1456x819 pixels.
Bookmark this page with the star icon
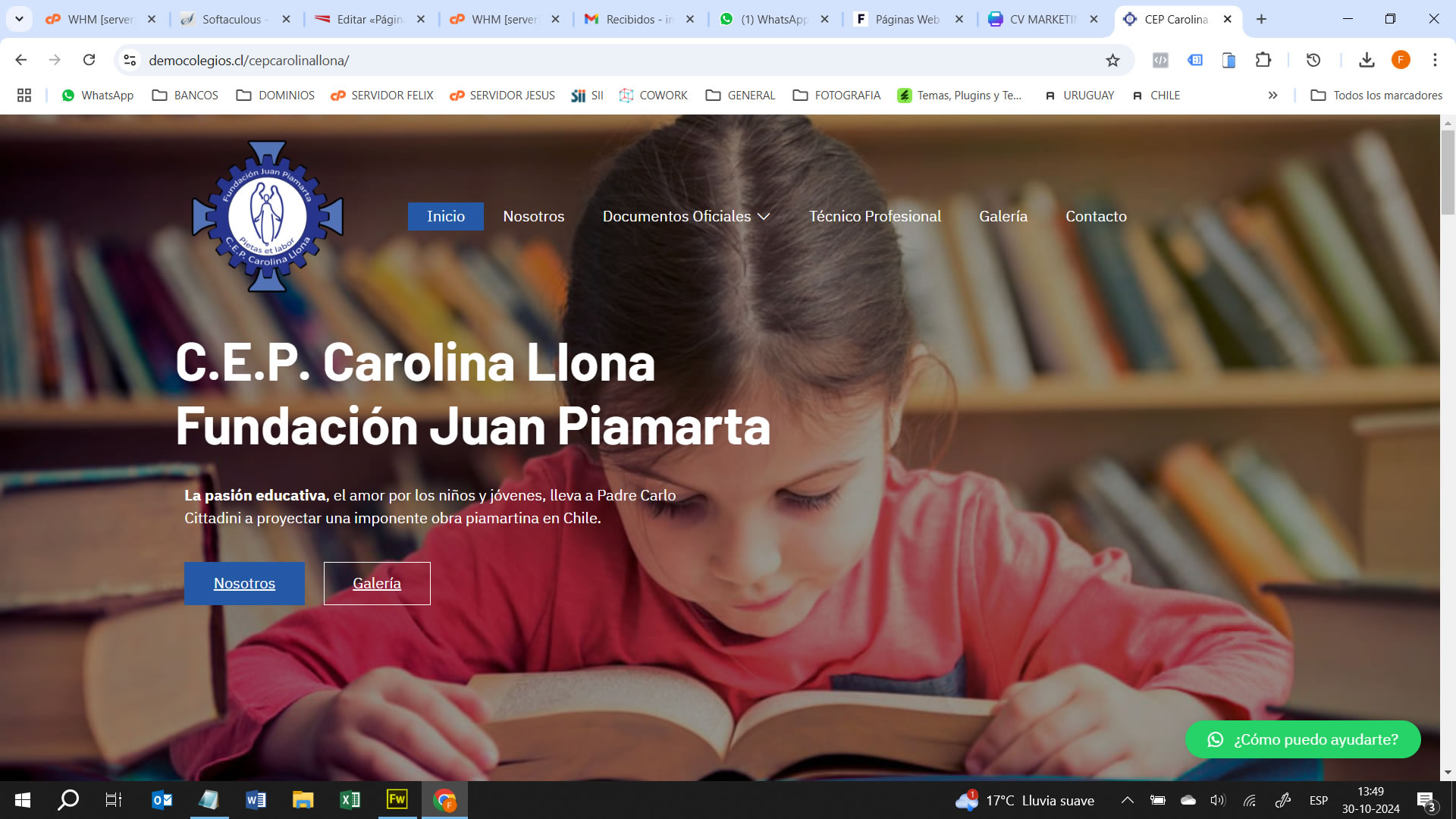[x=1112, y=61]
